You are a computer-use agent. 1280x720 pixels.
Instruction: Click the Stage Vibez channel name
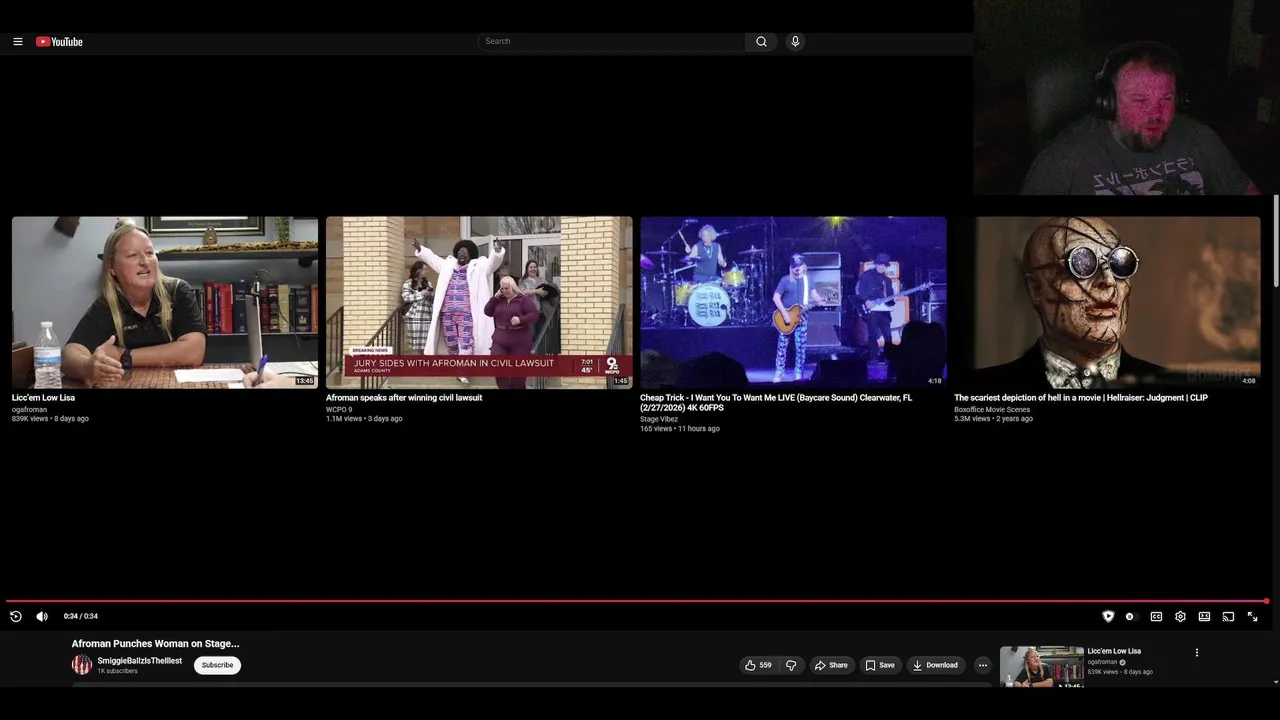[659, 420]
